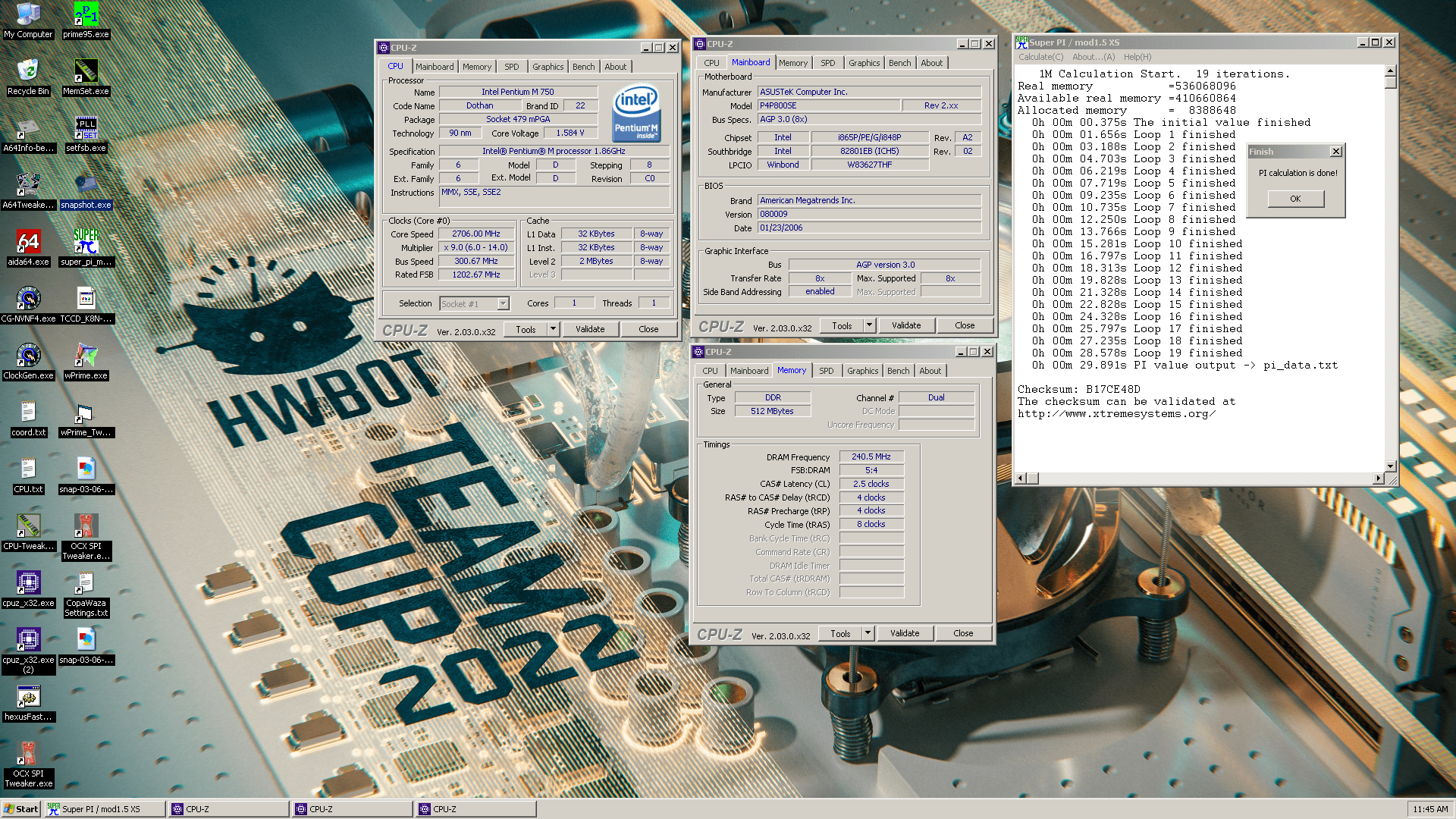
Task: Click the DRAM Frequency value 240.5 MHz
Action: 871,457
